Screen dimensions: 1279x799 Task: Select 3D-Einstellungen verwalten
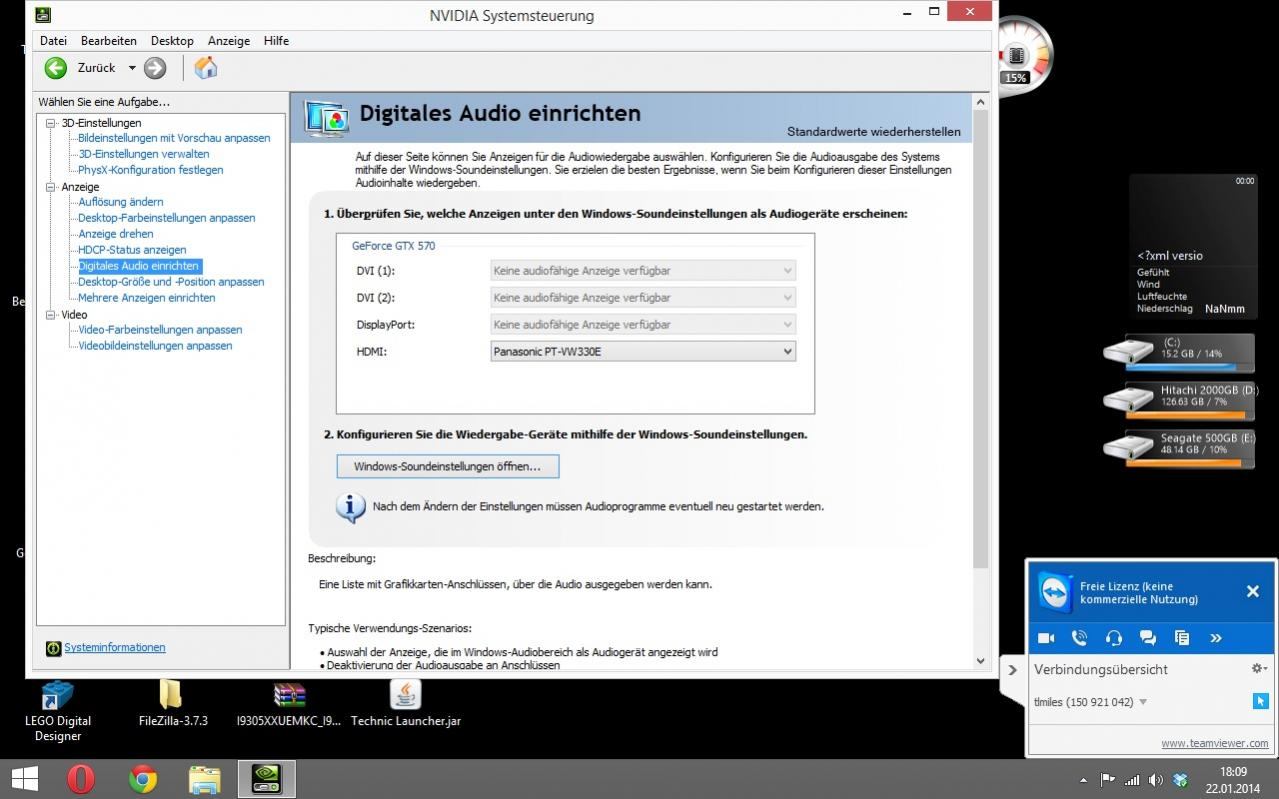tap(144, 154)
